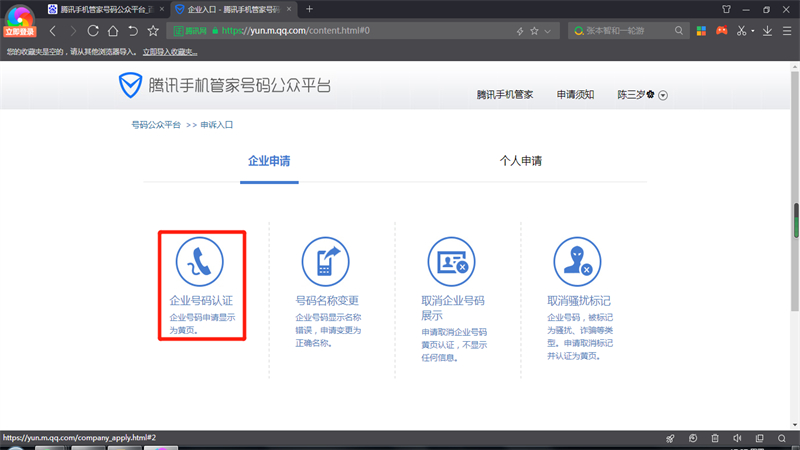Click the 取消企业号码展示 card icon
Image resolution: width=800 pixels, height=450 pixels.
(x=452, y=262)
